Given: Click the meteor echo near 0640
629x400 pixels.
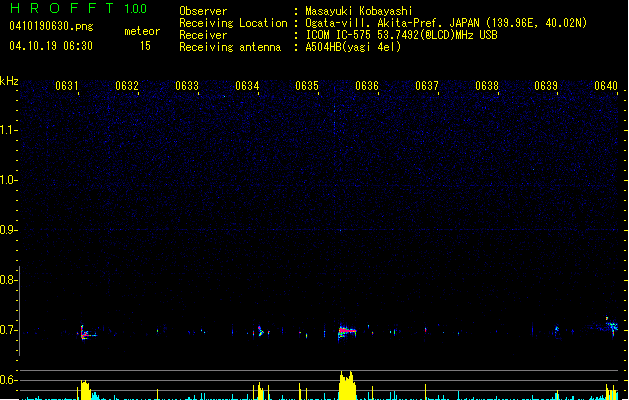Looking at the screenshot, I should point(611,326).
